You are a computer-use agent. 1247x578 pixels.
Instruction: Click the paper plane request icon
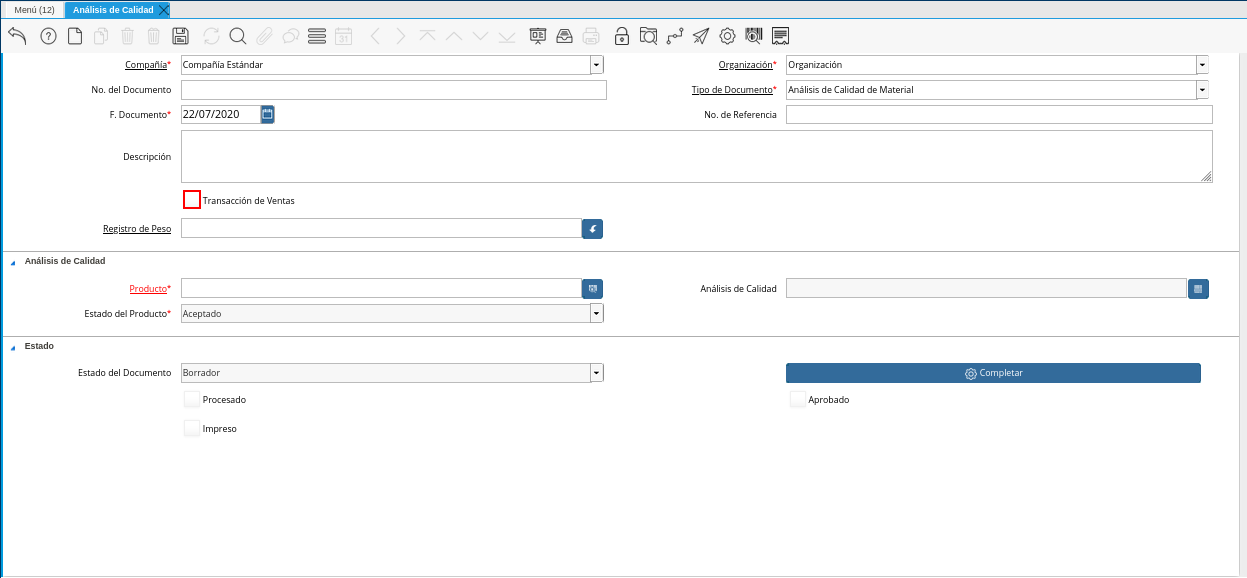click(701, 36)
